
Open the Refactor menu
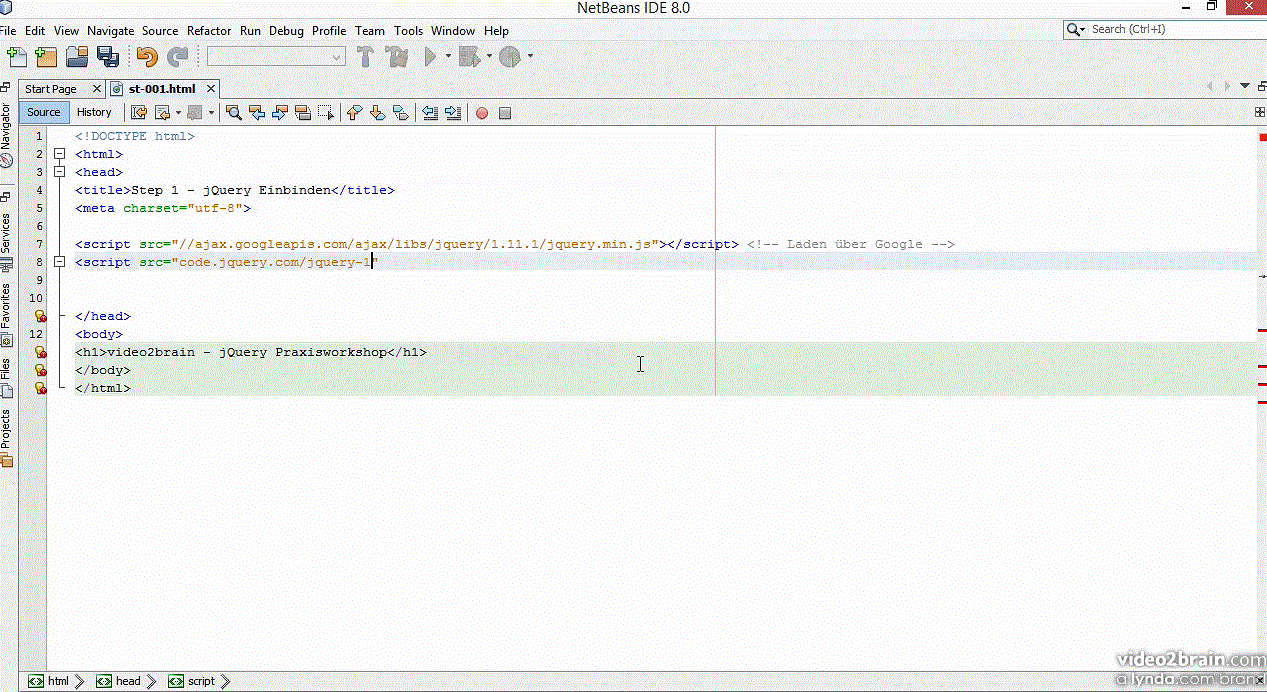pyautogui.click(x=209, y=31)
